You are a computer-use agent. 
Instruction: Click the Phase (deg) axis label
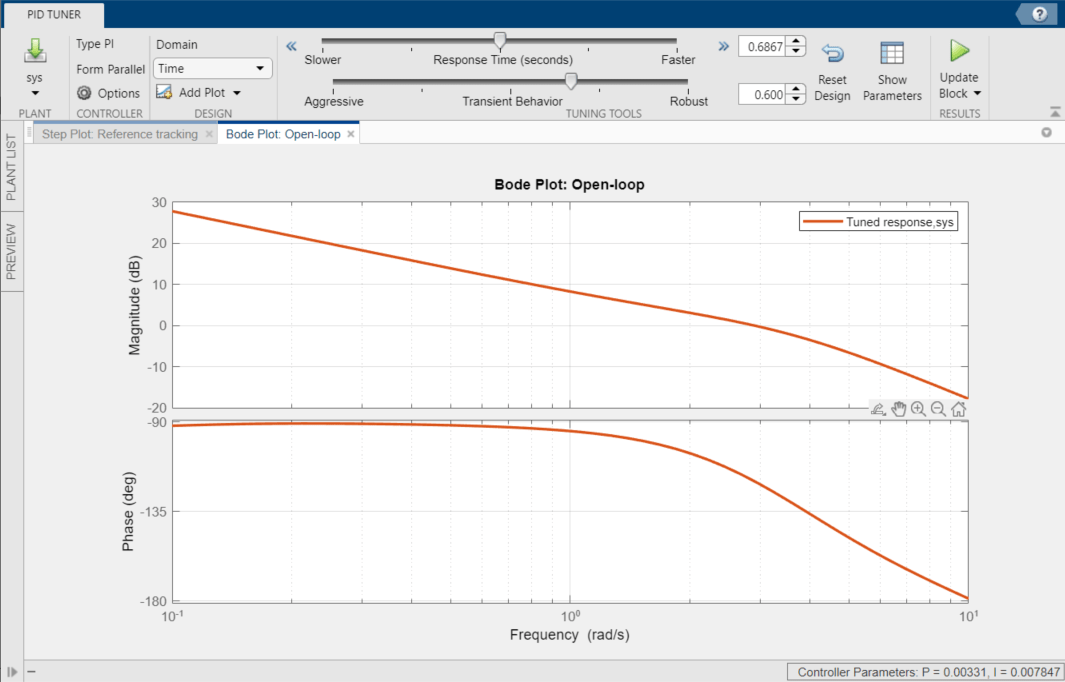point(128,511)
